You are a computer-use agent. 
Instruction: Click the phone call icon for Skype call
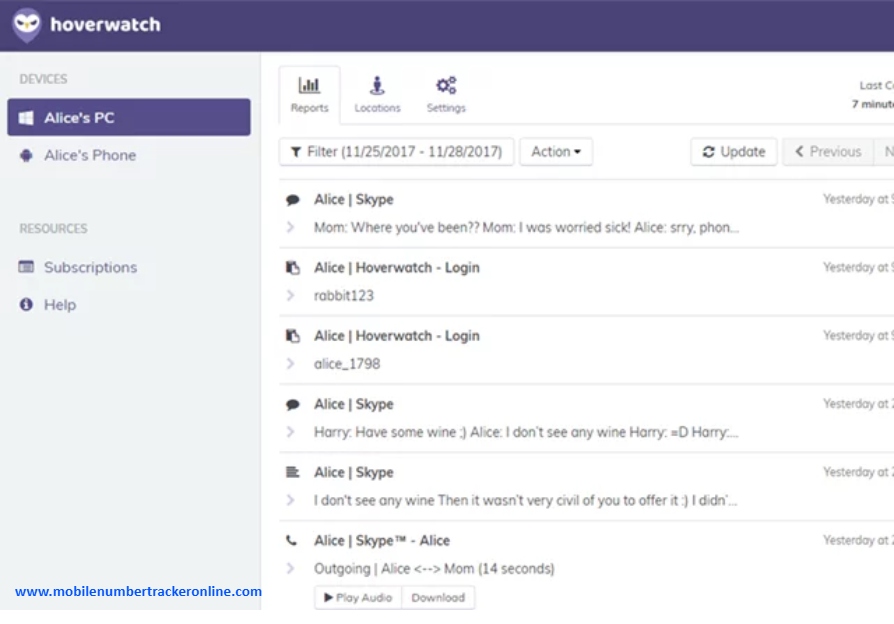(292, 541)
